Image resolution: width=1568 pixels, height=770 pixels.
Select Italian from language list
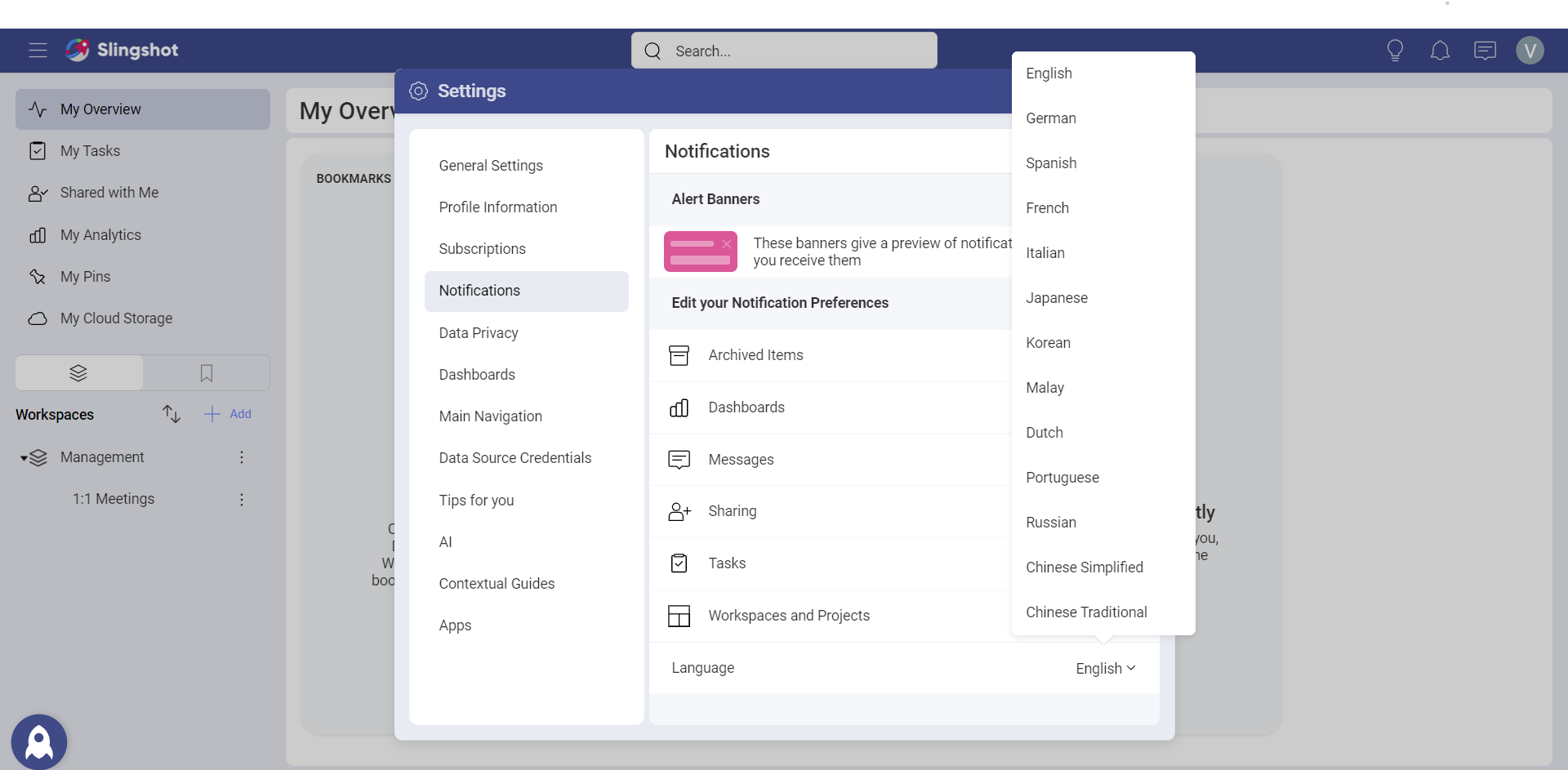1103,253
